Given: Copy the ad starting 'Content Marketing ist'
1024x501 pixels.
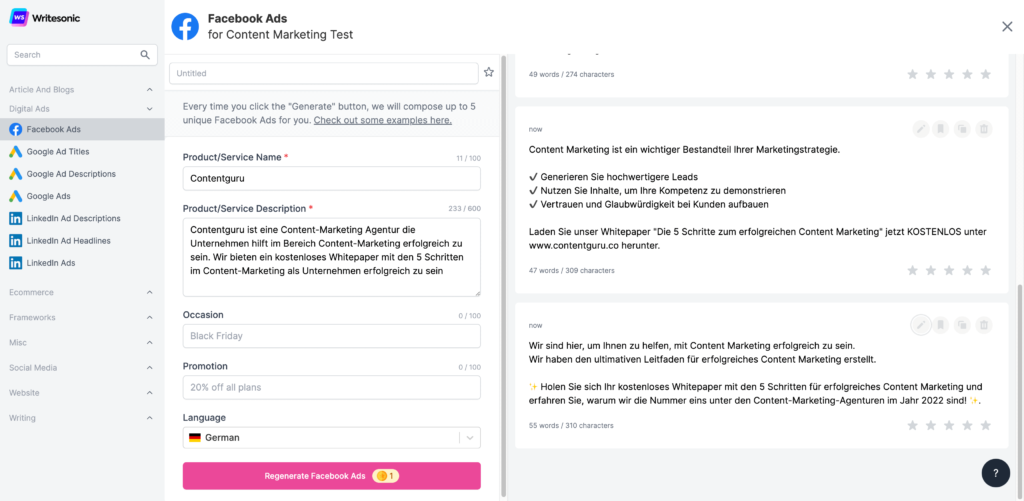Looking at the screenshot, I should 962,129.
